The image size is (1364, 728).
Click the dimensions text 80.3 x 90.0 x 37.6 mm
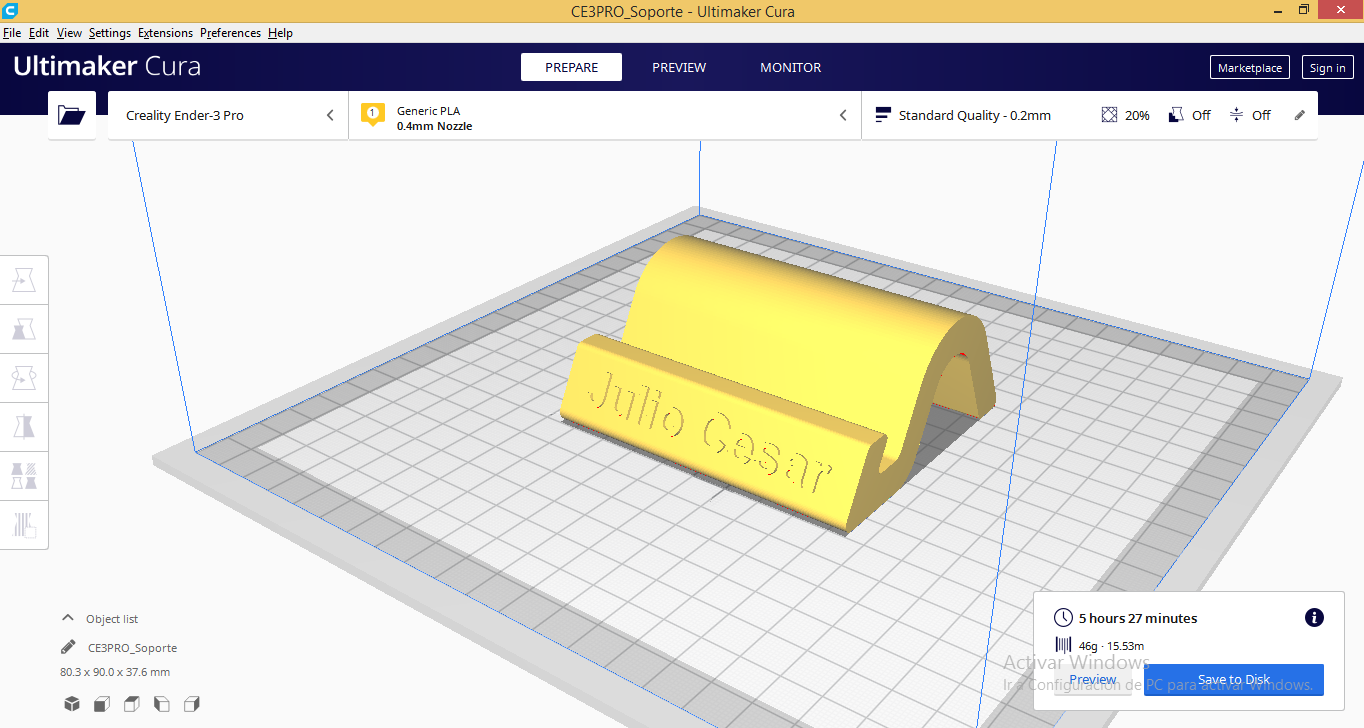pos(115,672)
